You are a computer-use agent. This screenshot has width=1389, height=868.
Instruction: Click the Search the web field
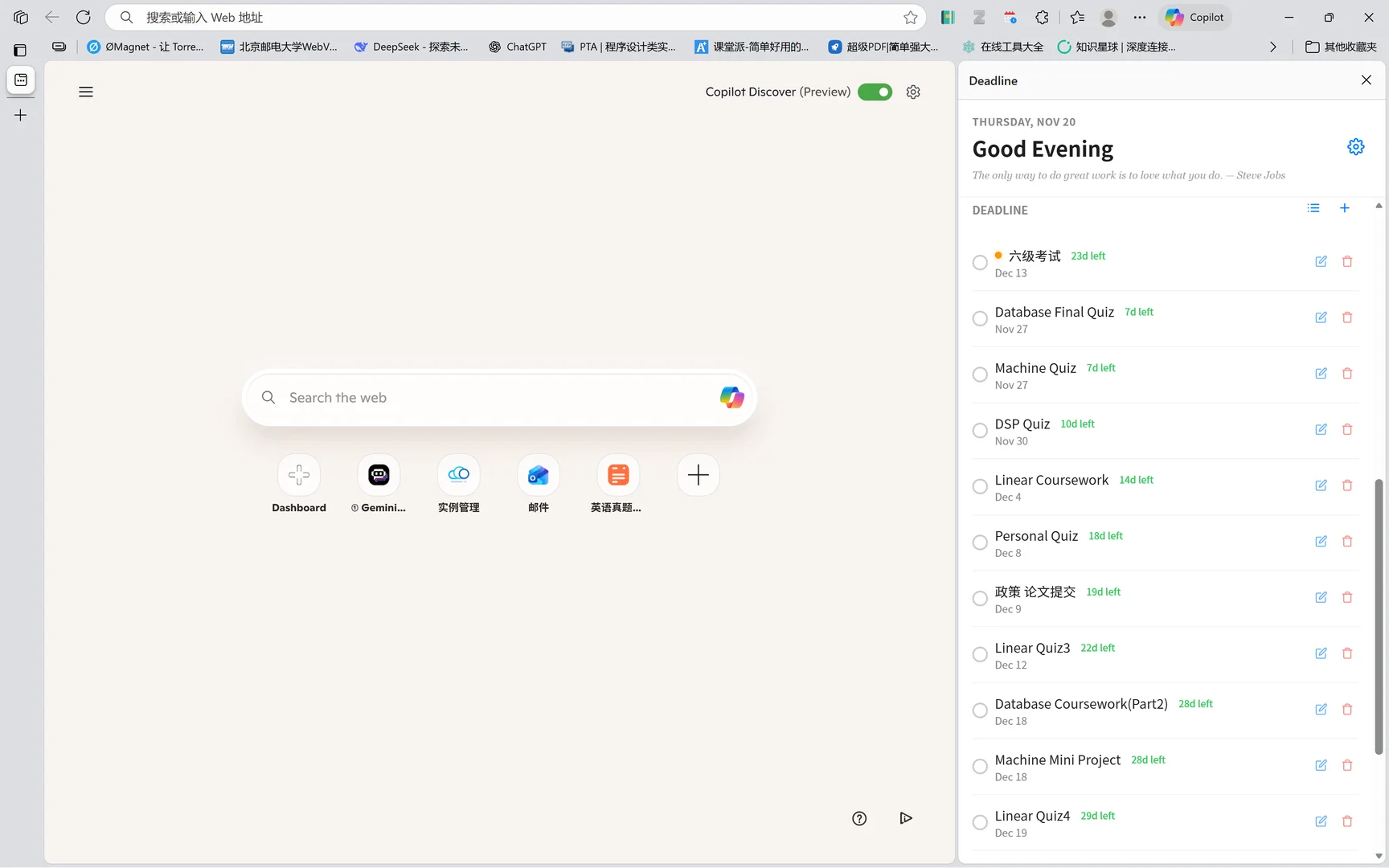(499, 398)
